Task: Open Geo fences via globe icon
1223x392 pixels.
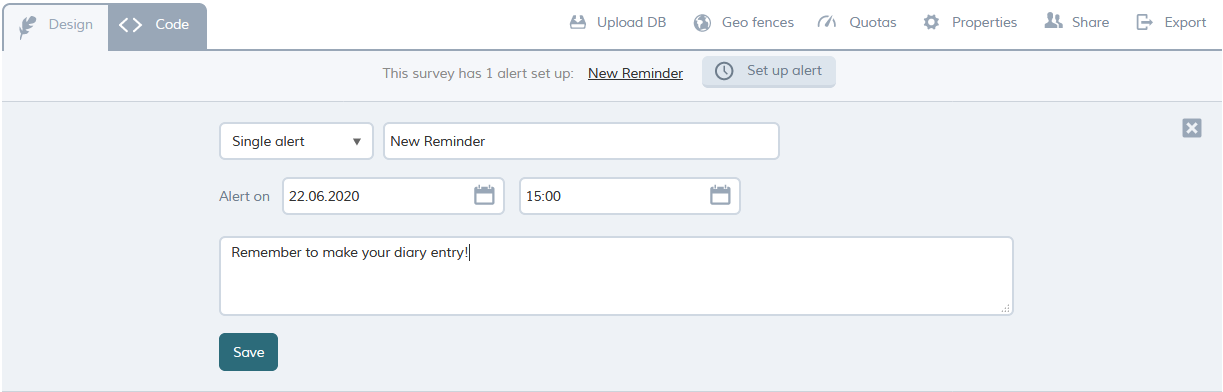Action: [703, 22]
